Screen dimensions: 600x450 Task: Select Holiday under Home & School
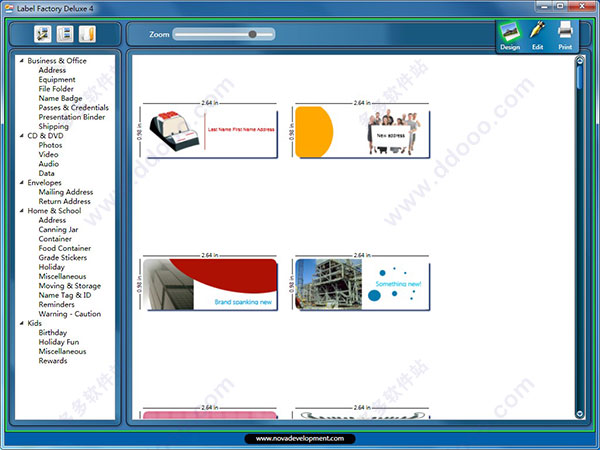click(x=51, y=267)
